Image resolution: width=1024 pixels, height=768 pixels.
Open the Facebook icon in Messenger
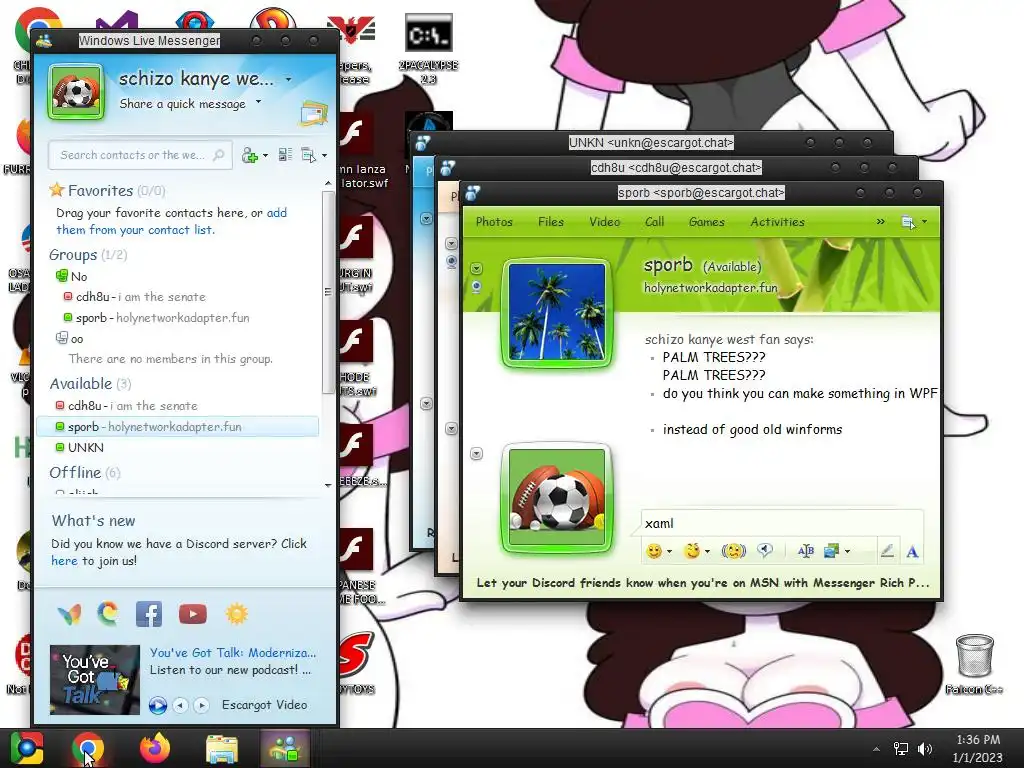[x=149, y=614]
